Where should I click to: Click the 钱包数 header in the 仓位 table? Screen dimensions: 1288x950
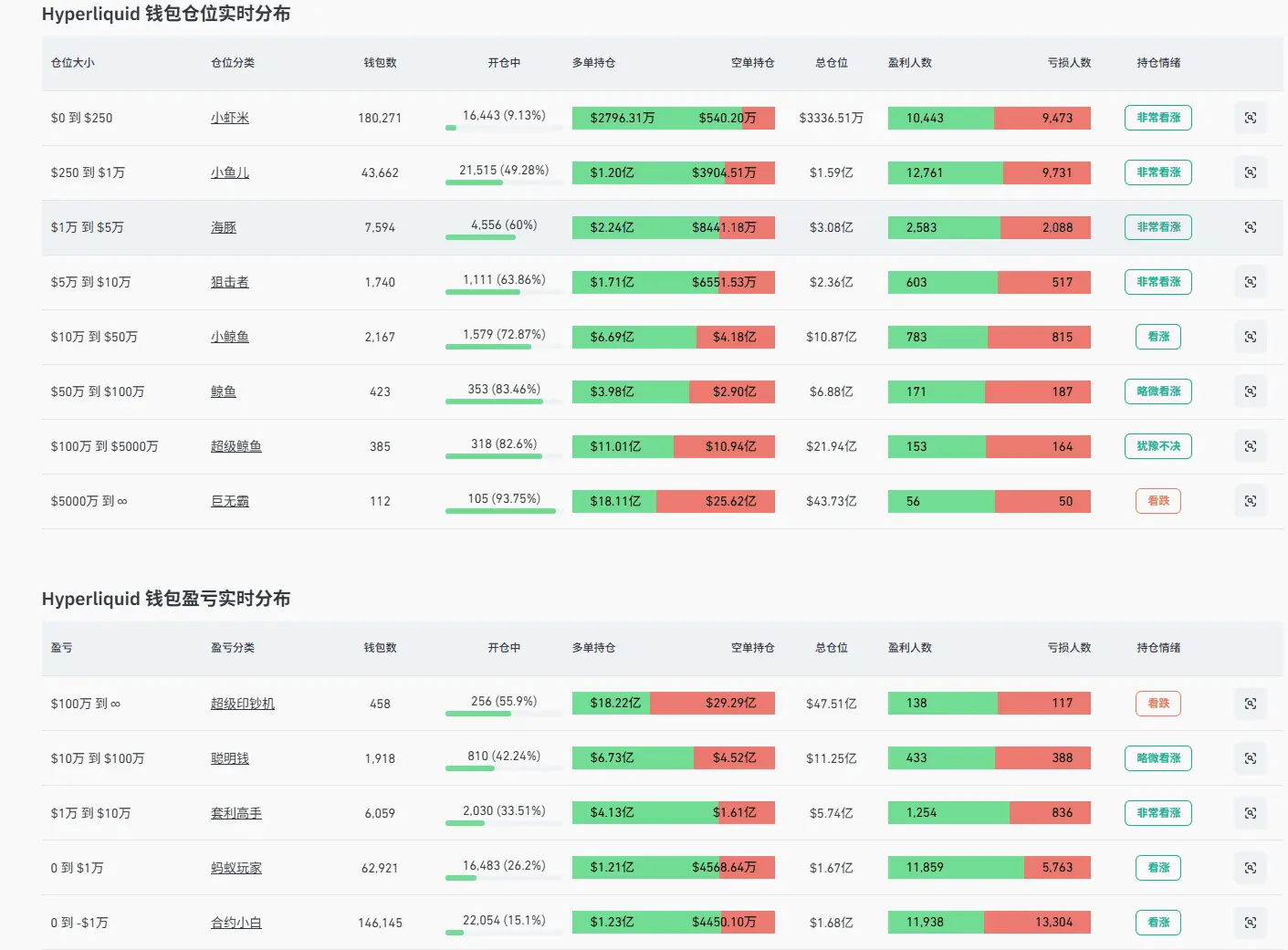(x=380, y=63)
